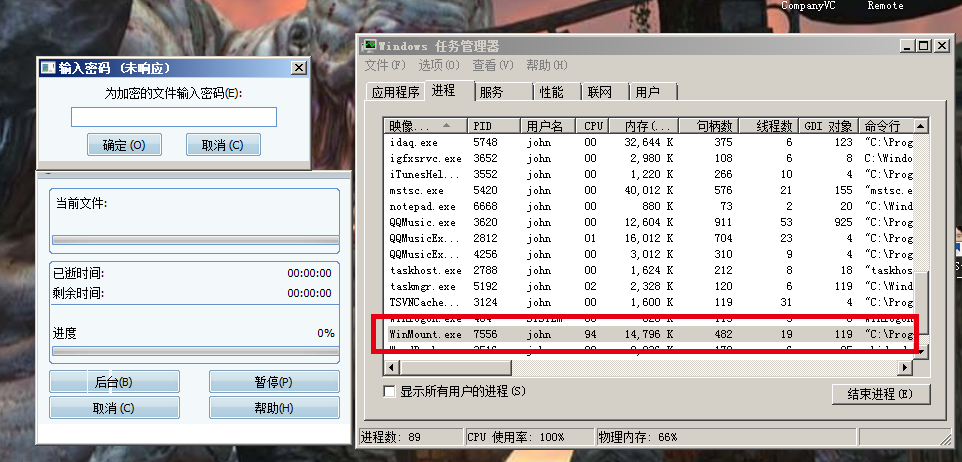The width and height of the screenshot is (962, 462).
Task: Click the 14,796 K memory cell
Action: tap(649, 334)
